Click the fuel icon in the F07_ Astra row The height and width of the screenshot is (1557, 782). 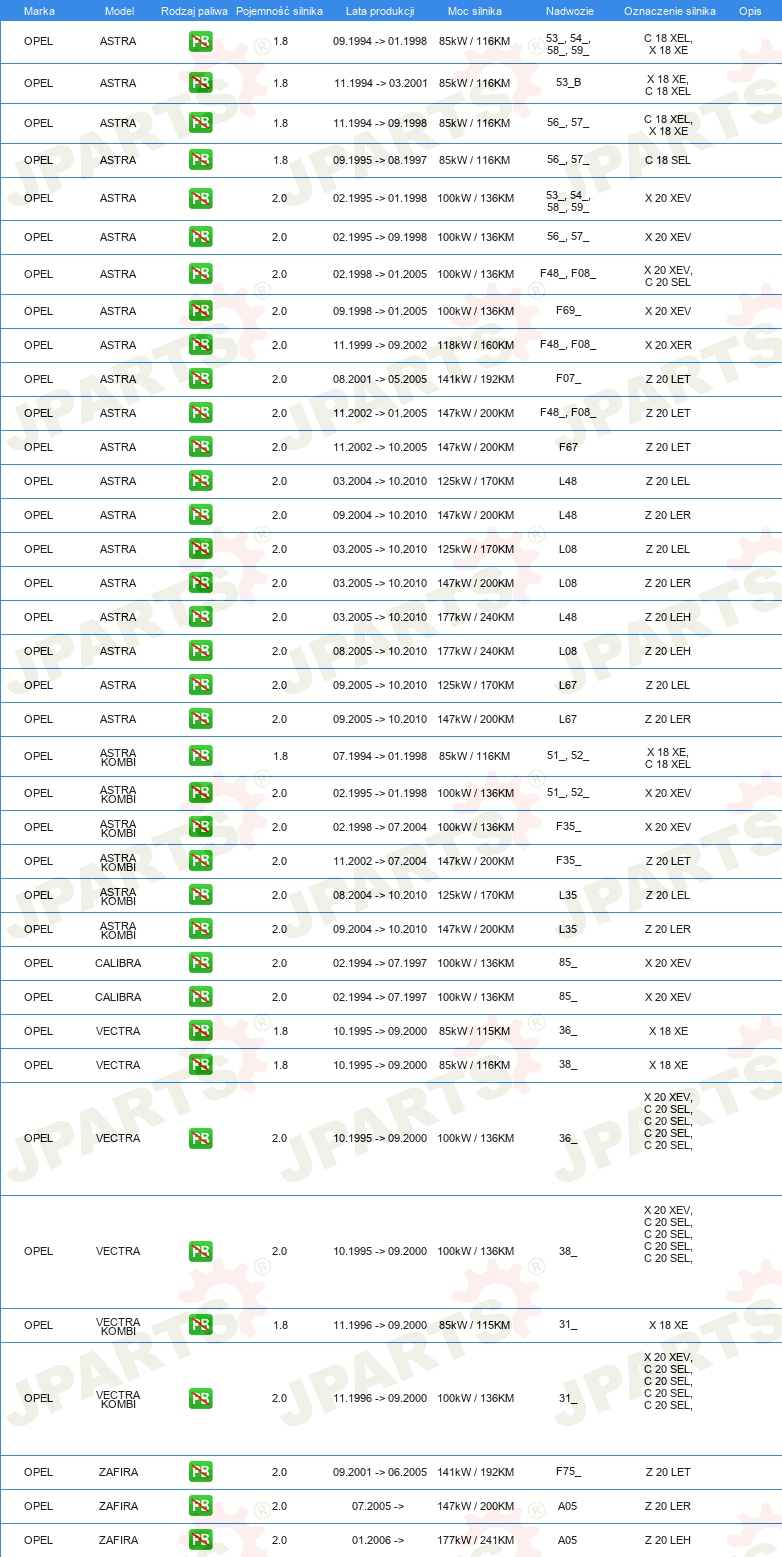pos(200,379)
